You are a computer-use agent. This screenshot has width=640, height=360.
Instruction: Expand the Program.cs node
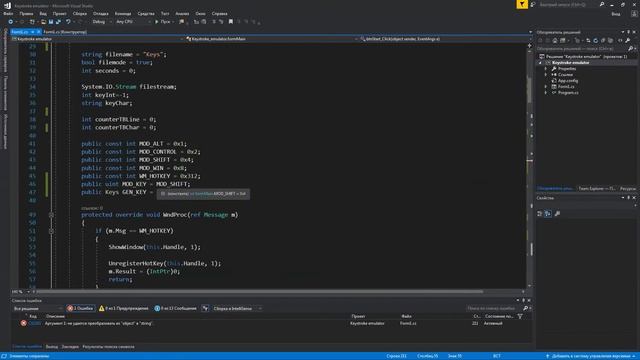coord(546,93)
